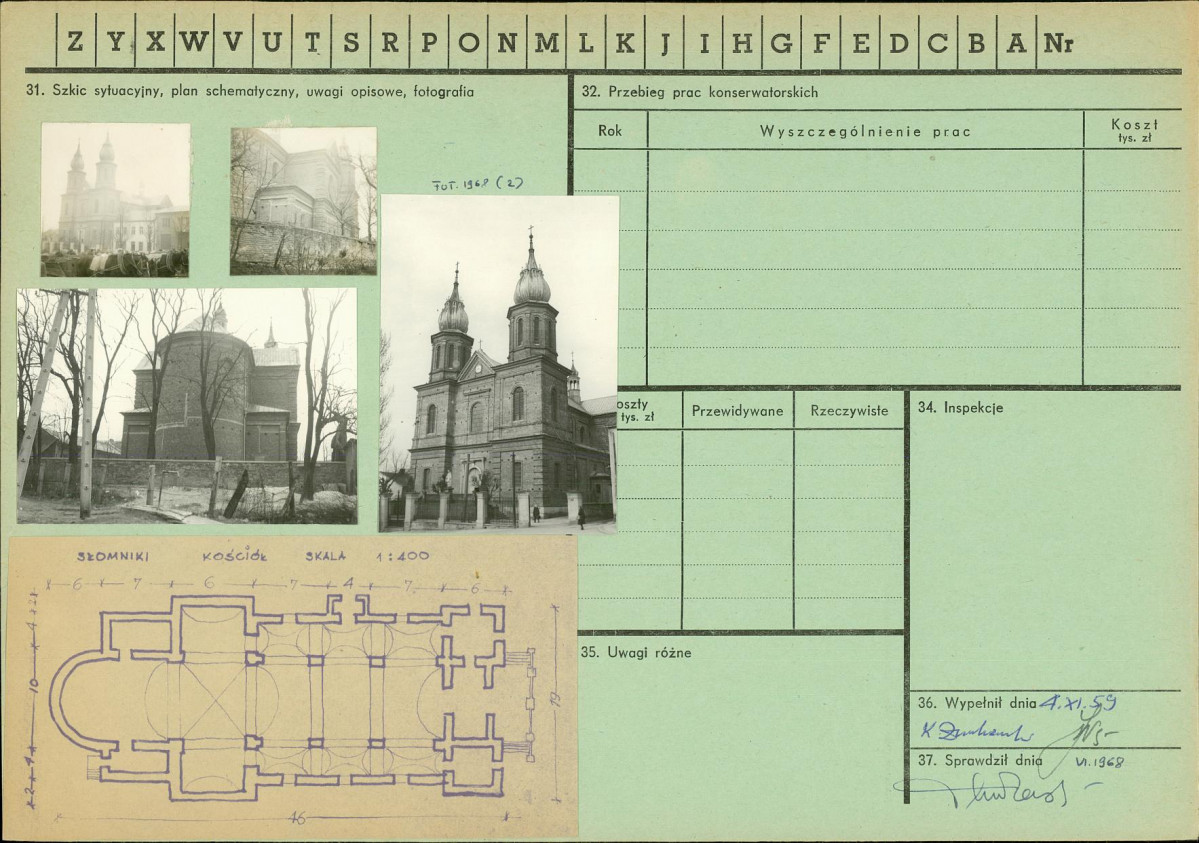The height and width of the screenshot is (843, 1199).
Task: Select the small foggy church towers photo
Action: pyautogui.click(x=115, y=200)
